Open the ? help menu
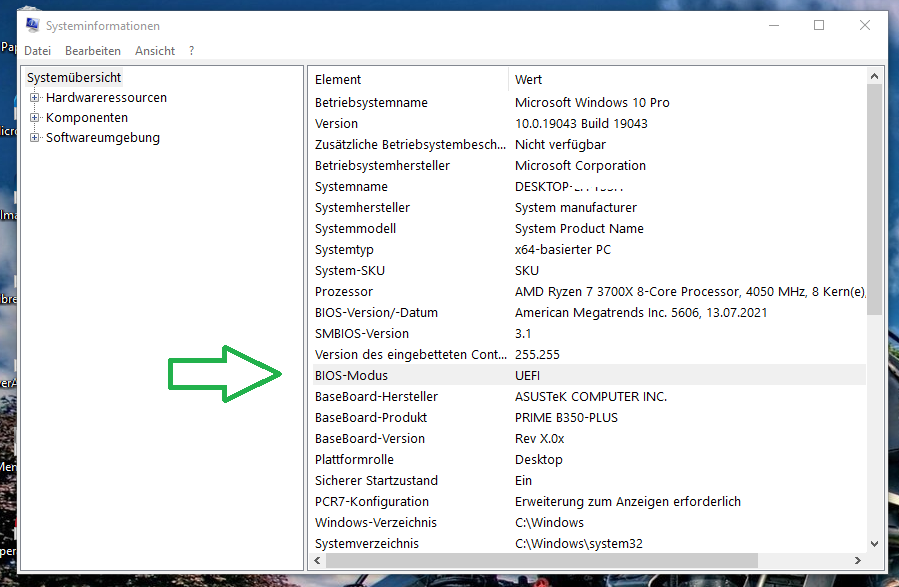 [191, 51]
